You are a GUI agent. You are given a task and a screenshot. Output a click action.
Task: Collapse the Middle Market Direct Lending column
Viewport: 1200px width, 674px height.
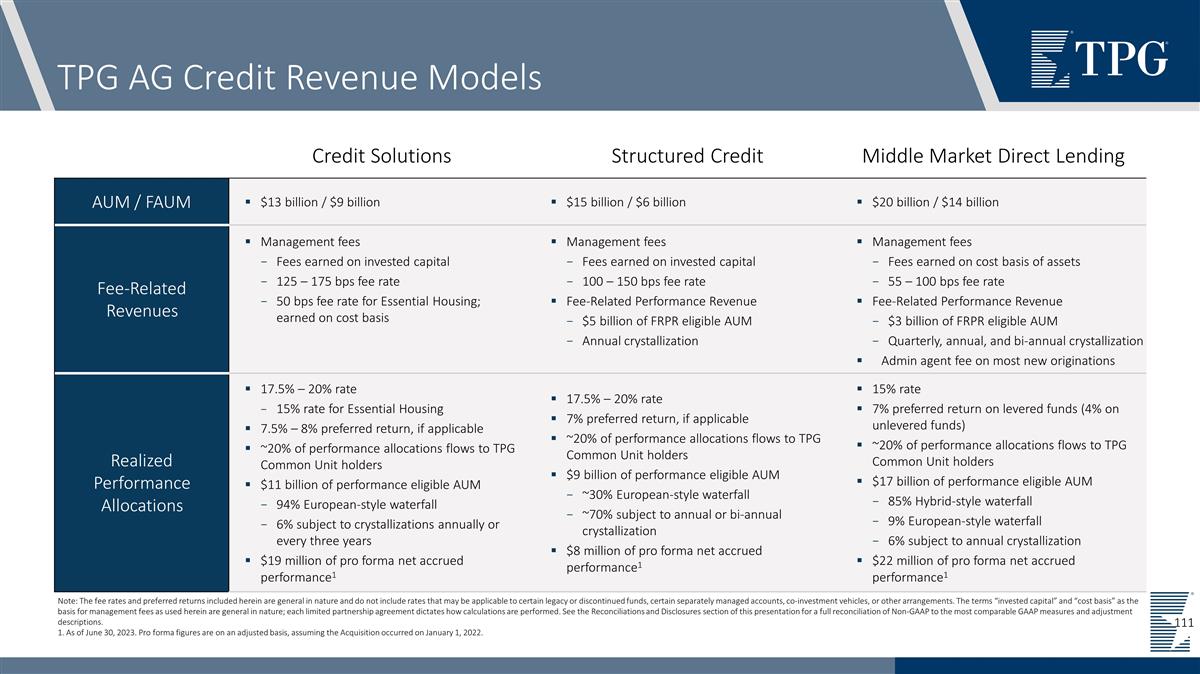pyautogui.click(x=993, y=155)
